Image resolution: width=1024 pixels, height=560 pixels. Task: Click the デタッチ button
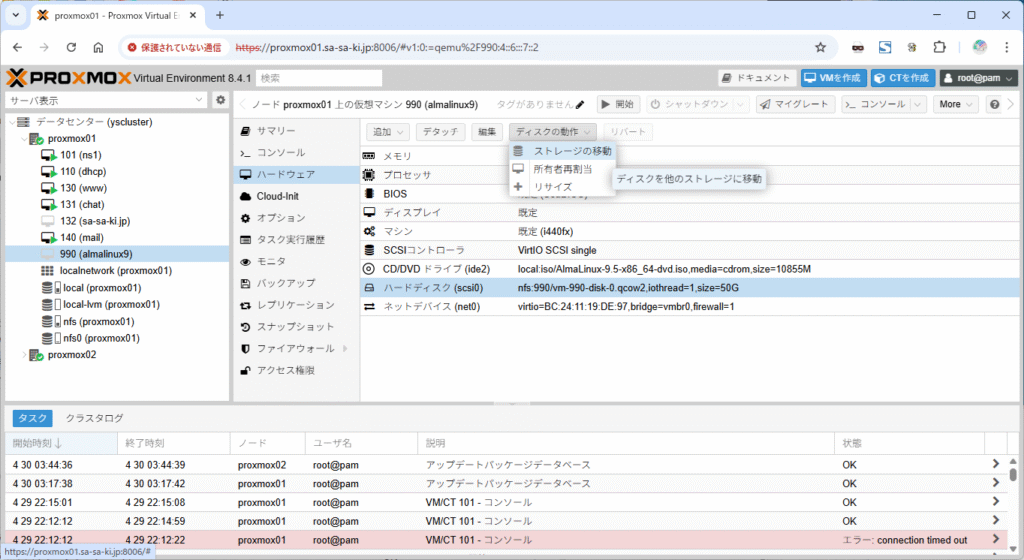(x=440, y=132)
